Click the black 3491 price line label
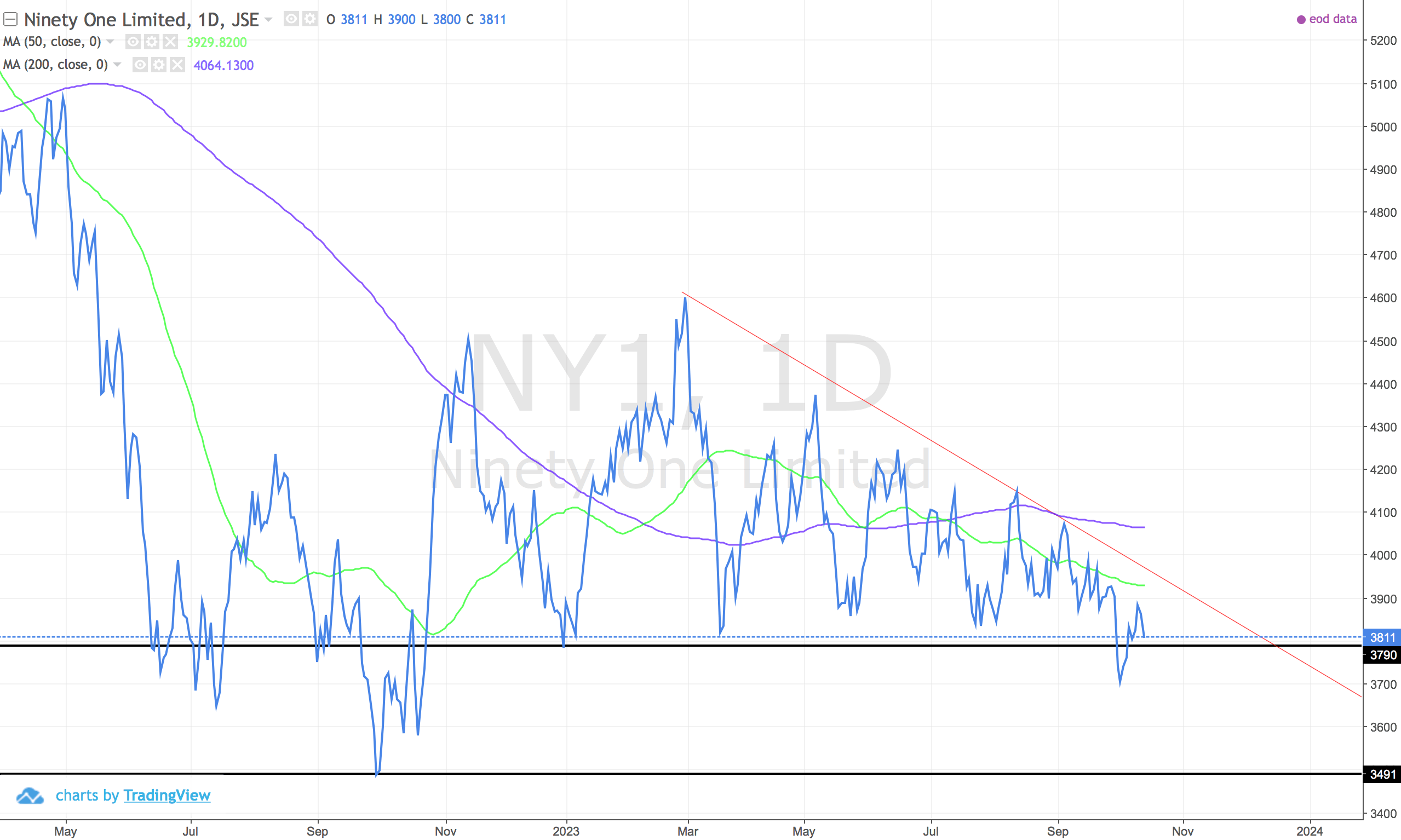This screenshot has height=840, width=1401. (1382, 774)
